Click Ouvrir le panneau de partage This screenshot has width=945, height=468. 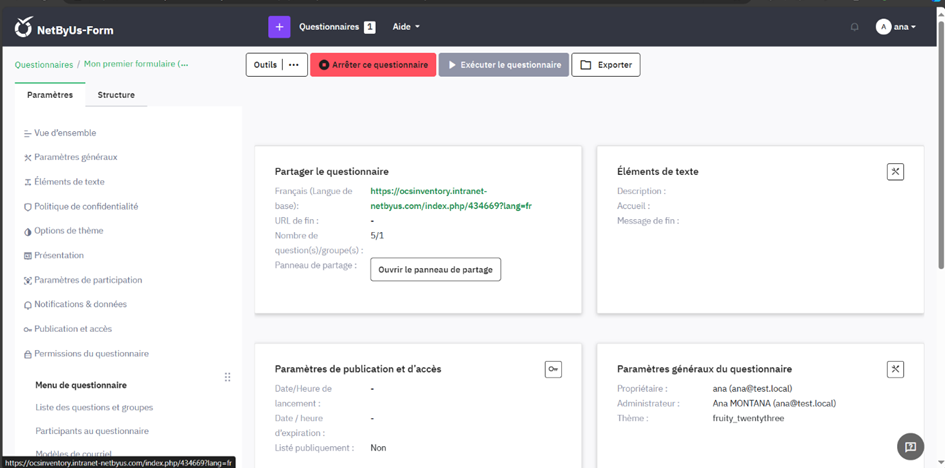(x=435, y=270)
